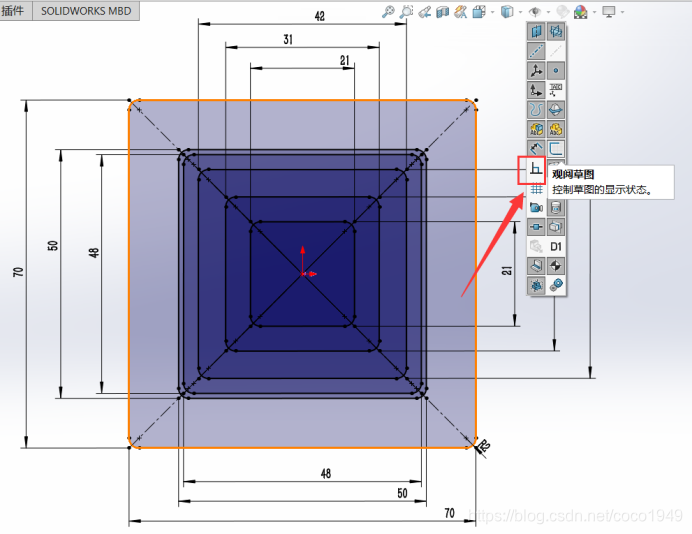Click the Section View icon
The width and height of the screenshot is (692, 534).
(x=442, y=12)
